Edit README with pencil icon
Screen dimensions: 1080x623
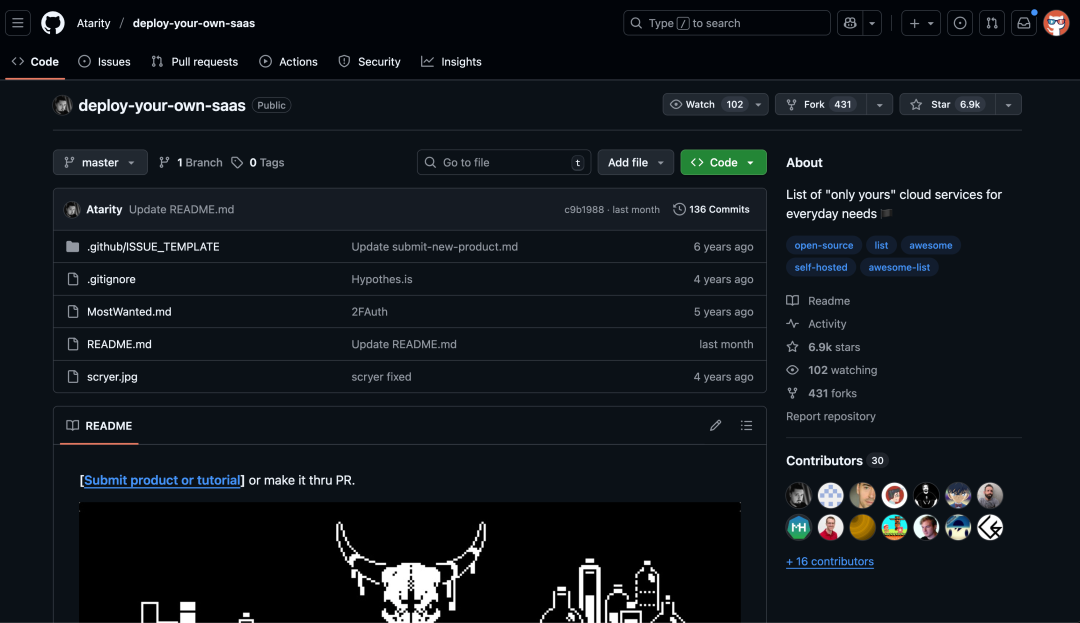(716, 425)
